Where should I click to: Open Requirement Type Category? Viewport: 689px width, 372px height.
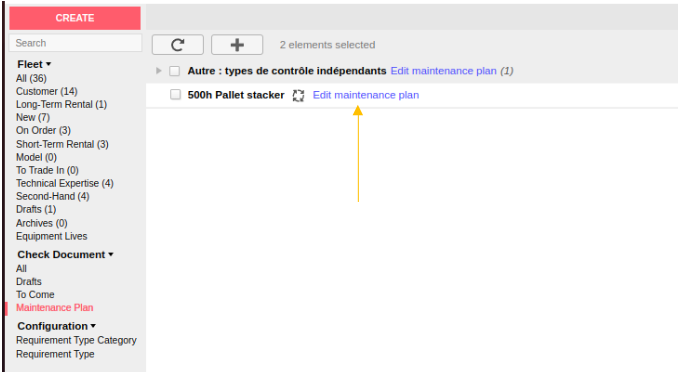(76, 340)
